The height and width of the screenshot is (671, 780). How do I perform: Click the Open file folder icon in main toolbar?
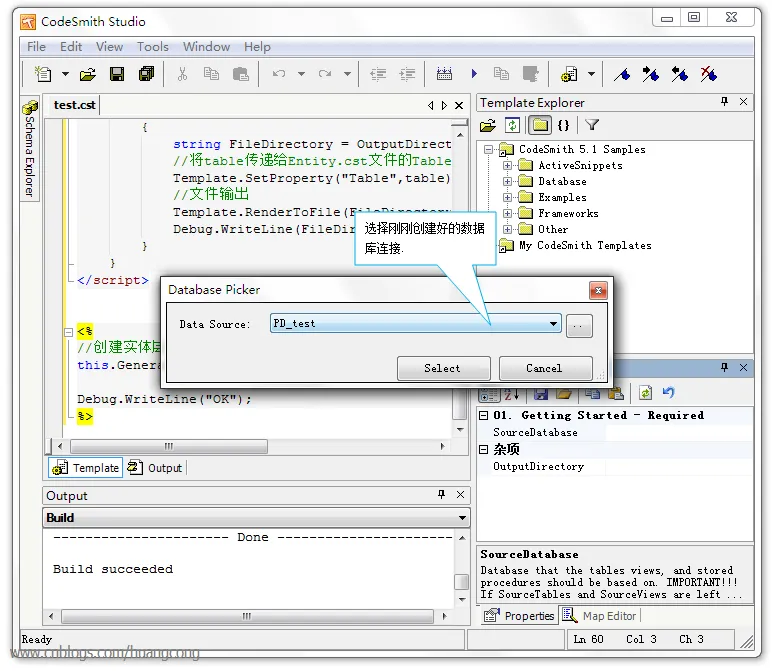[88, 74]
